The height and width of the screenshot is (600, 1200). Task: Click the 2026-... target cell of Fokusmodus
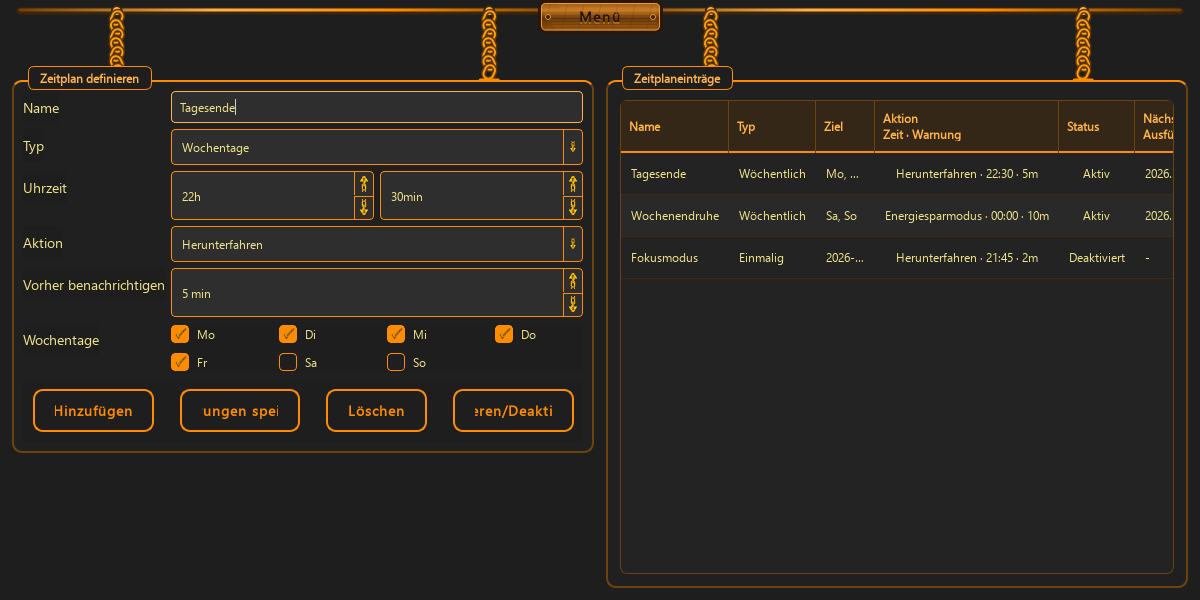(x=845, y=258)
